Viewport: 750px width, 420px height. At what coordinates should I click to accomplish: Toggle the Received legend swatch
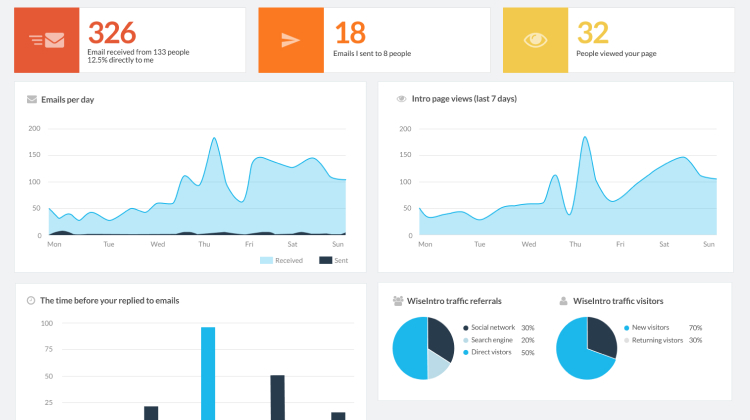click(x=266, y=260)
